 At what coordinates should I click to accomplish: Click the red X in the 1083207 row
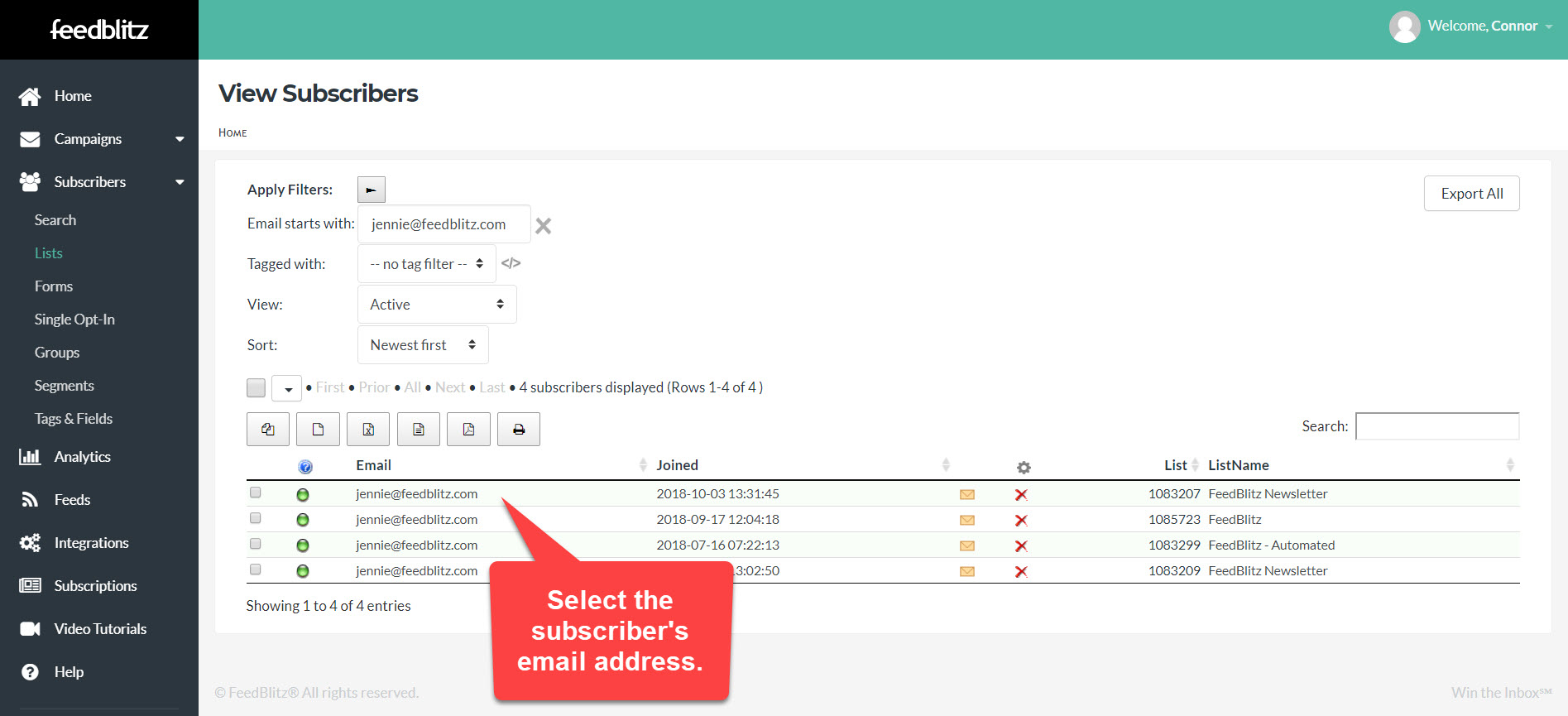click(1021, 495)
